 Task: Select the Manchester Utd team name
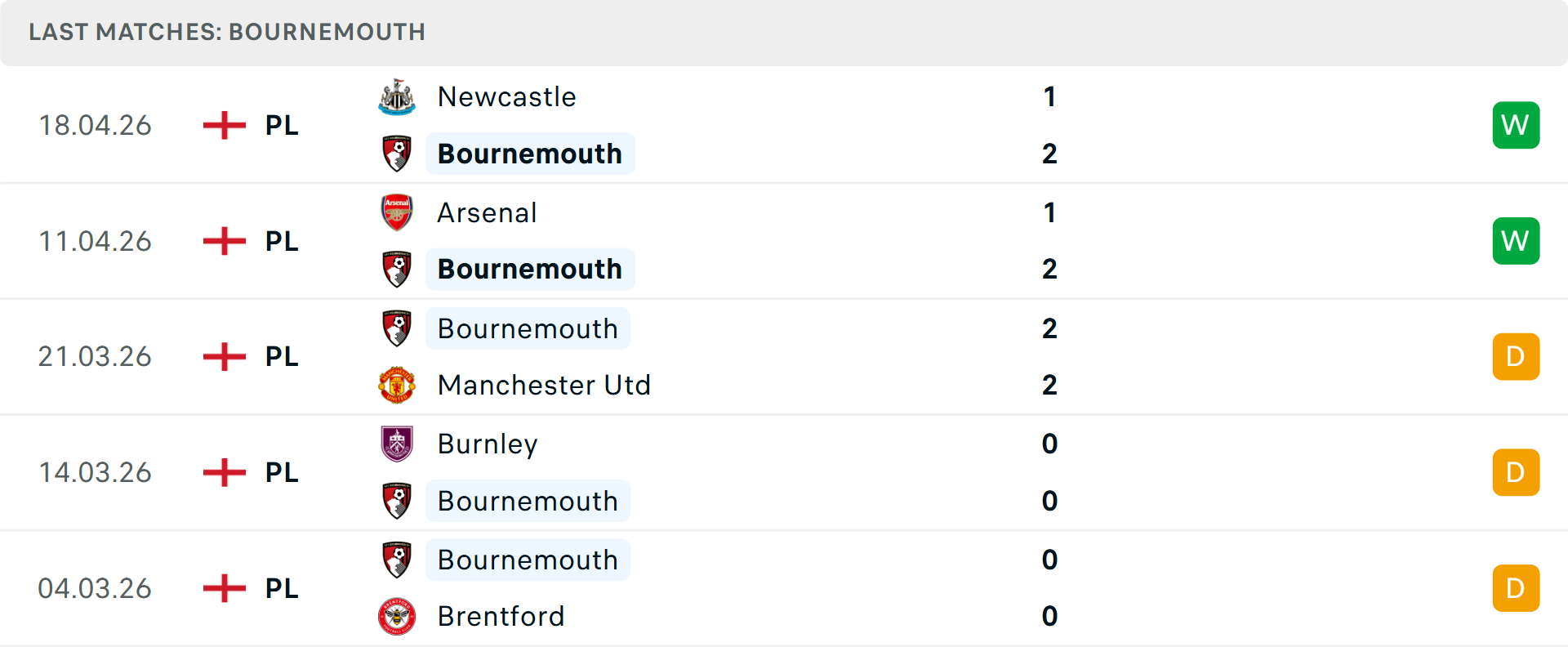pyautogui.click(x=544, y=385)
